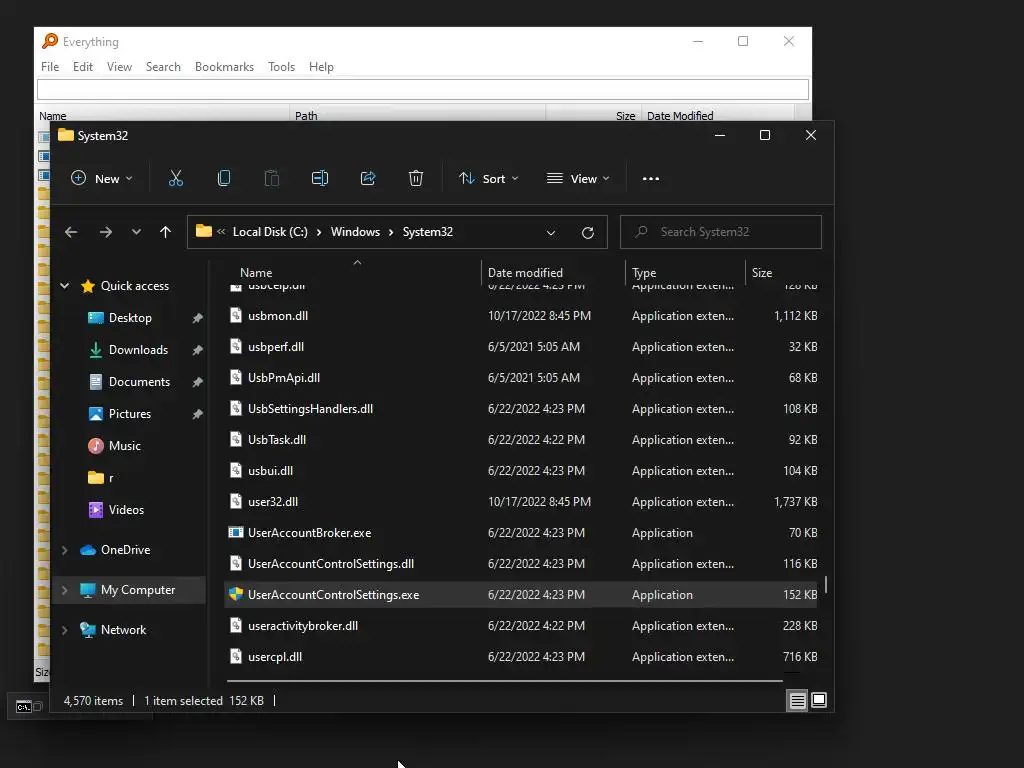This screenshot has width=1024, height=768.
Task: Refresh the System32 folder view
Action: (588, 232)
